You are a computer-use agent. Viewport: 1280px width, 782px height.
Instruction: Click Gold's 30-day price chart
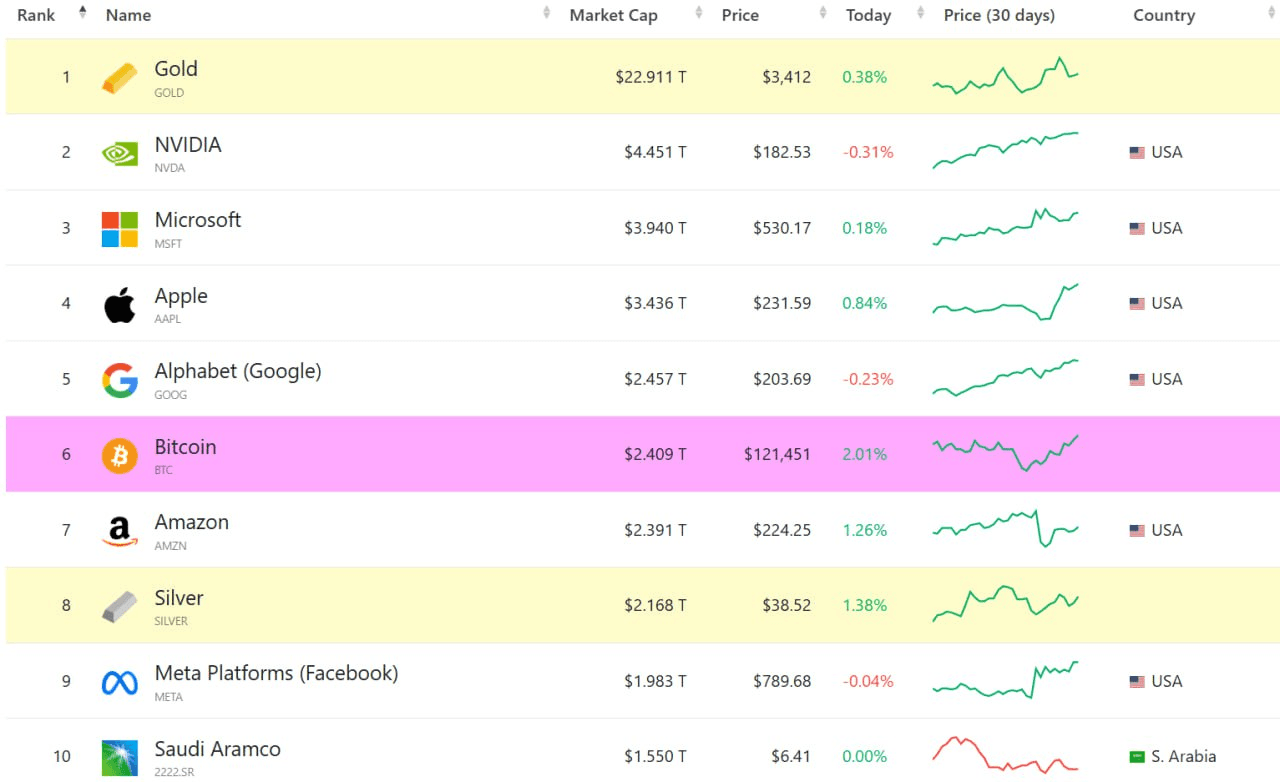click(x=1005, y=76)
